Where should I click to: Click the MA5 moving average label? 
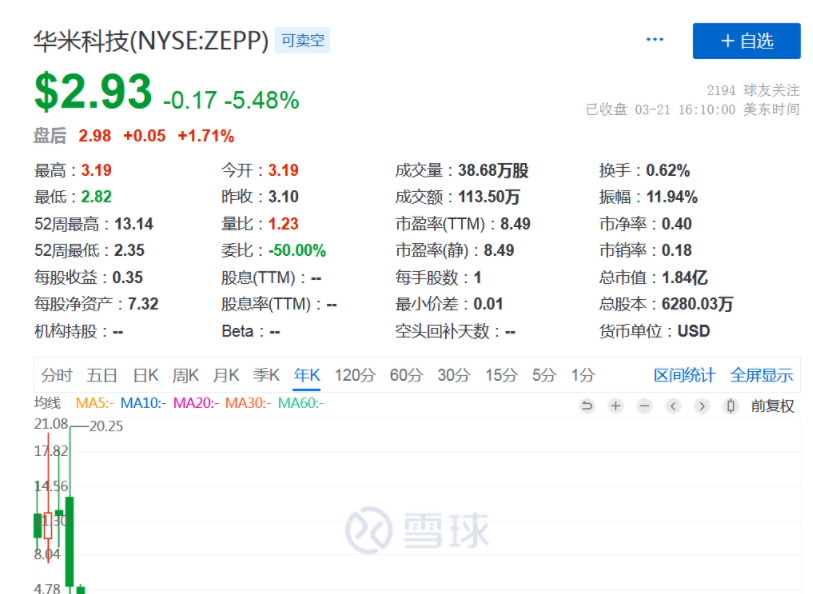pyautogui.click(x=95, y=403)
